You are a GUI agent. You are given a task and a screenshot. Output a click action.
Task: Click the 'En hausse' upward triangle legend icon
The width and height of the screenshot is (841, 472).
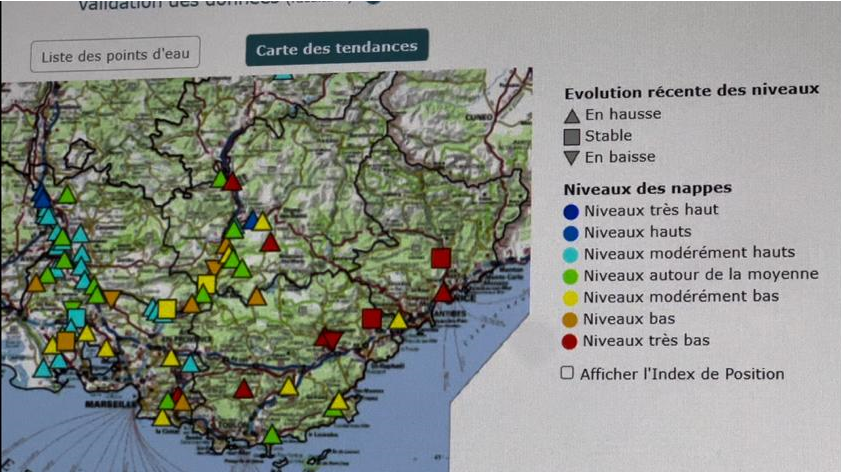(x=572, y=115)
